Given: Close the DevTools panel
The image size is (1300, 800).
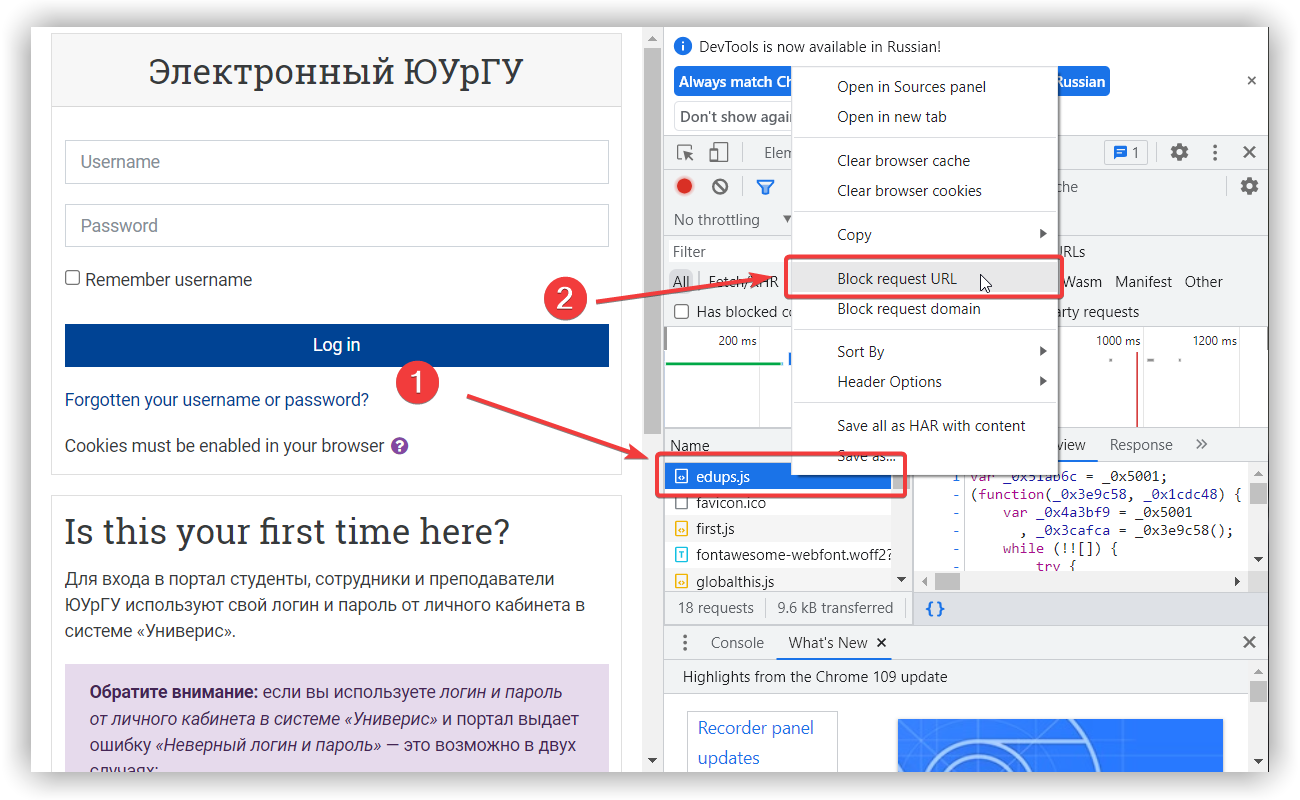Looking at the screenshot, I should (1249, 152).
